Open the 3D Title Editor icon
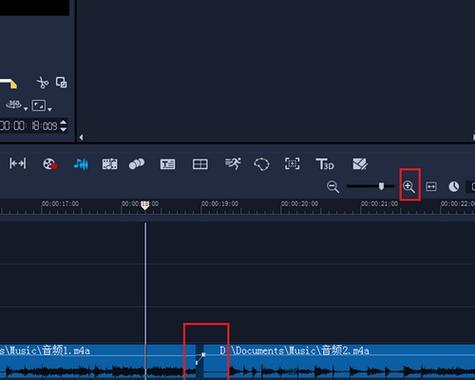 pos(325,164)
